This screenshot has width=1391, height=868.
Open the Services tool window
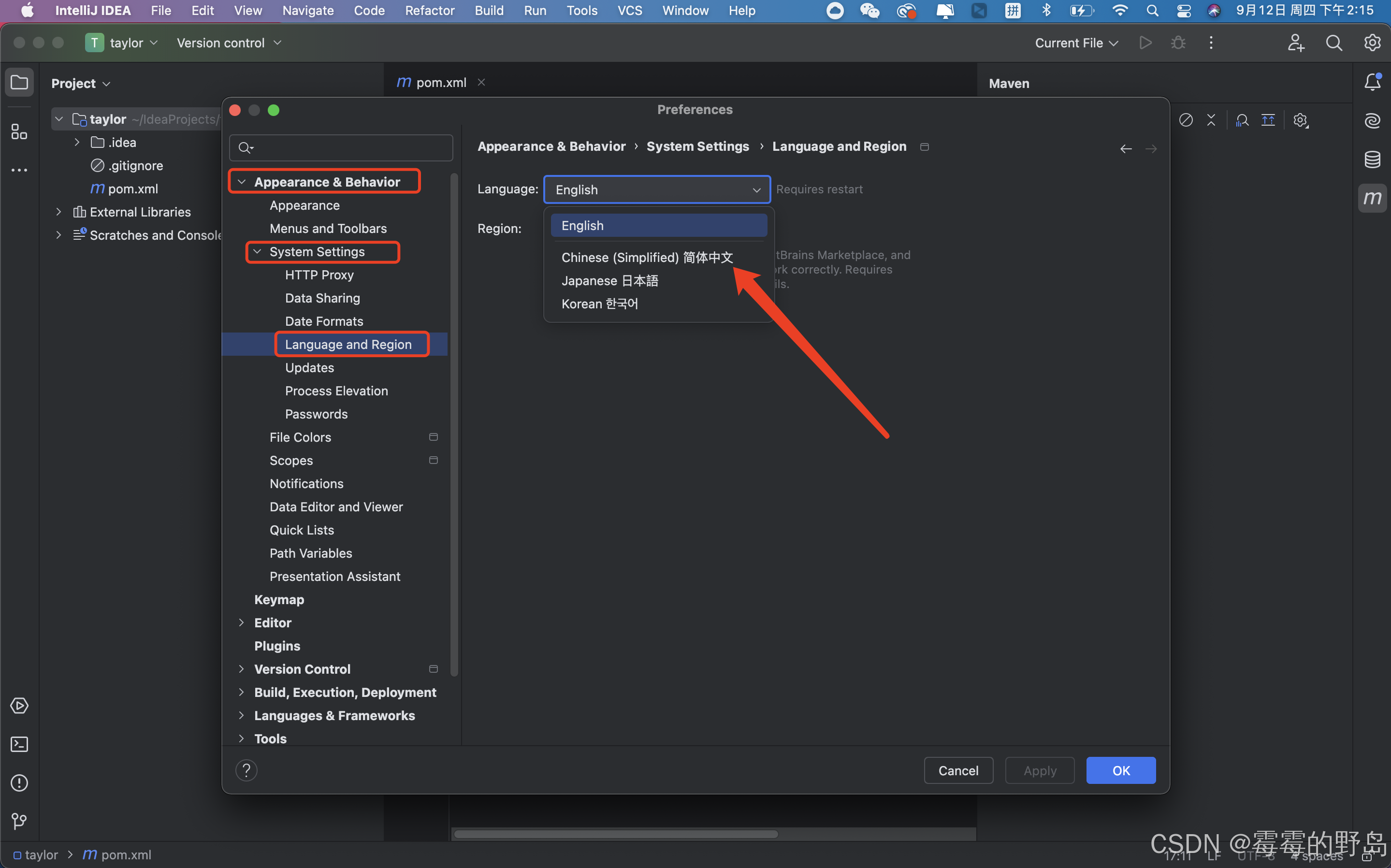19,706
